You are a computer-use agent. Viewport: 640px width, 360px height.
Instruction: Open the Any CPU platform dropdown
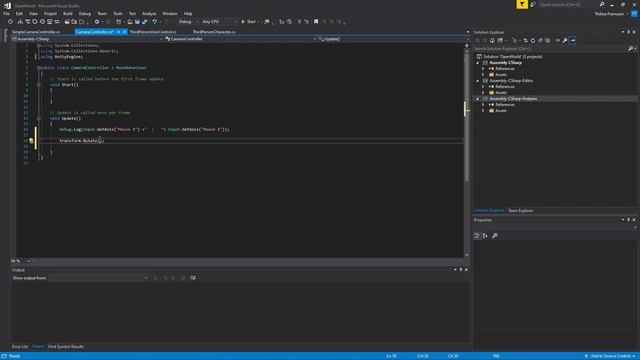click(219, 22)
